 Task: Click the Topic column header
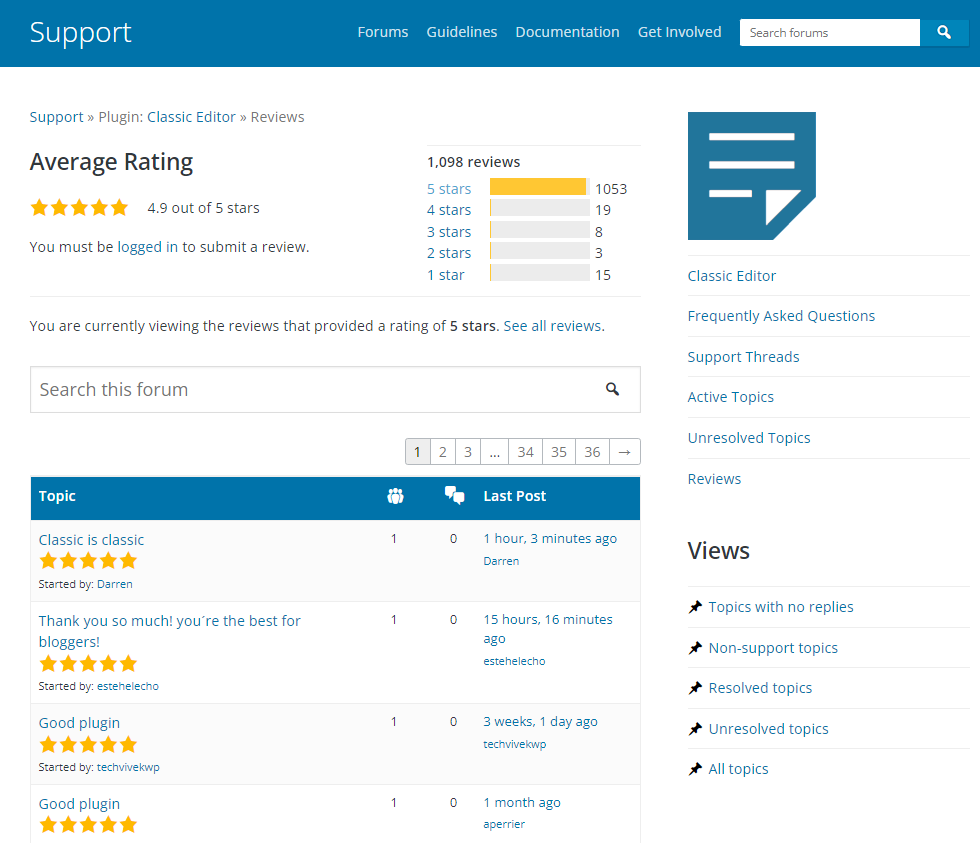(x=57, y=496)
